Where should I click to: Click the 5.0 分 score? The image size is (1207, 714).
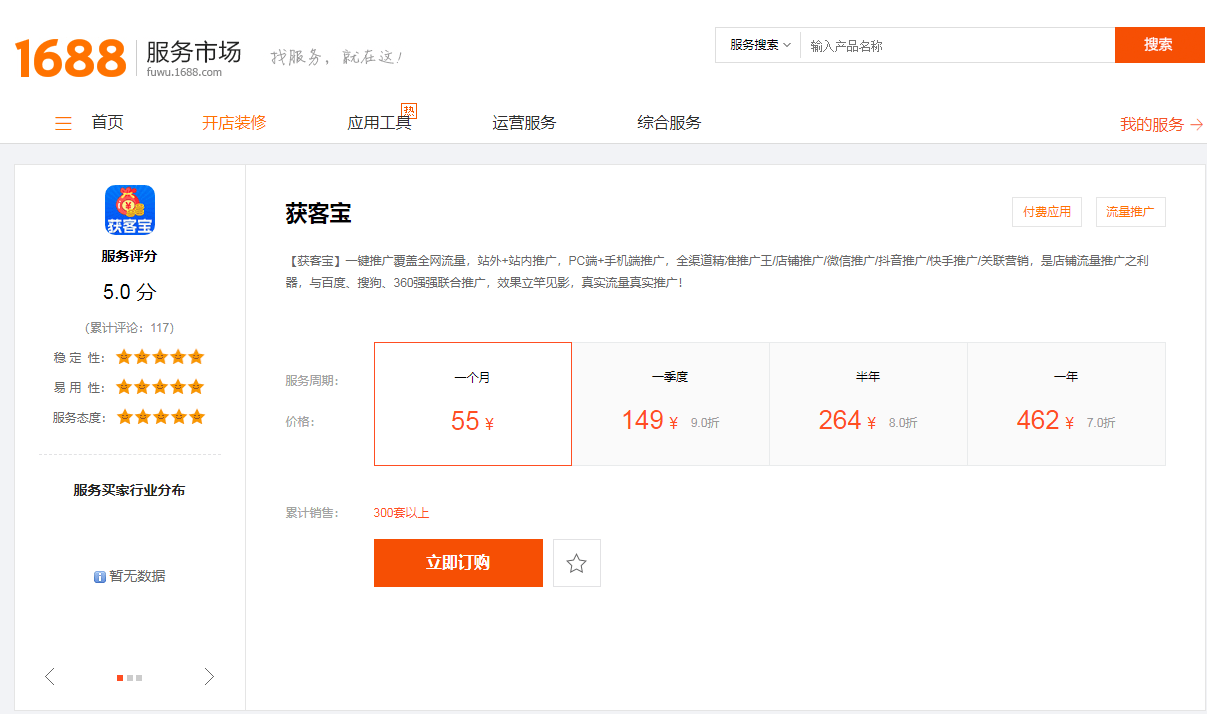tap(130, 293)
